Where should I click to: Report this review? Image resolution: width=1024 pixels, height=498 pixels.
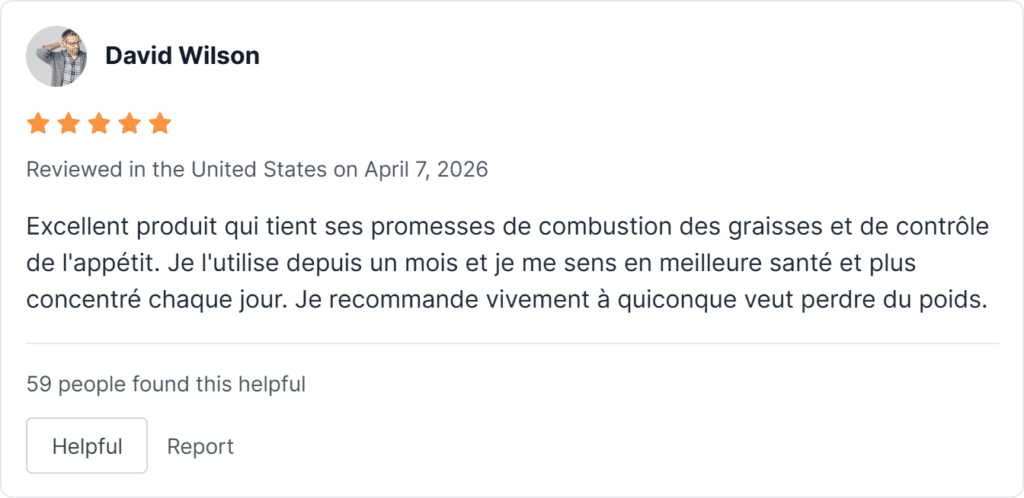[200, 446]
